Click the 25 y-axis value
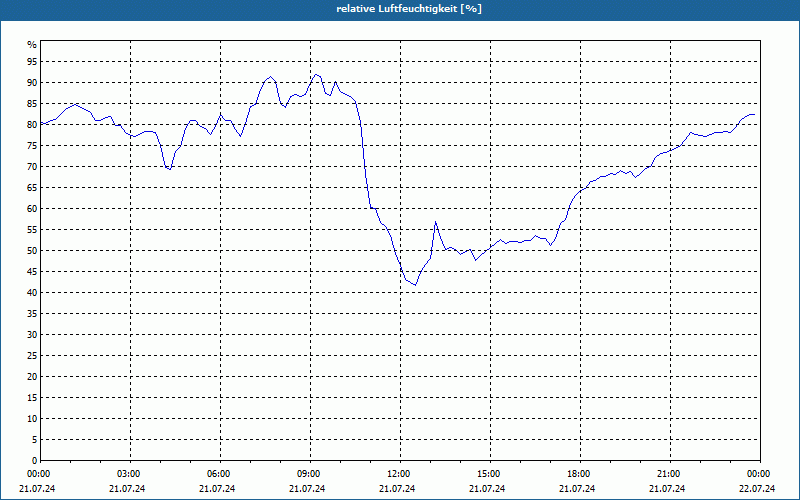This screenshot has width=800, height=500. [32, 356]
